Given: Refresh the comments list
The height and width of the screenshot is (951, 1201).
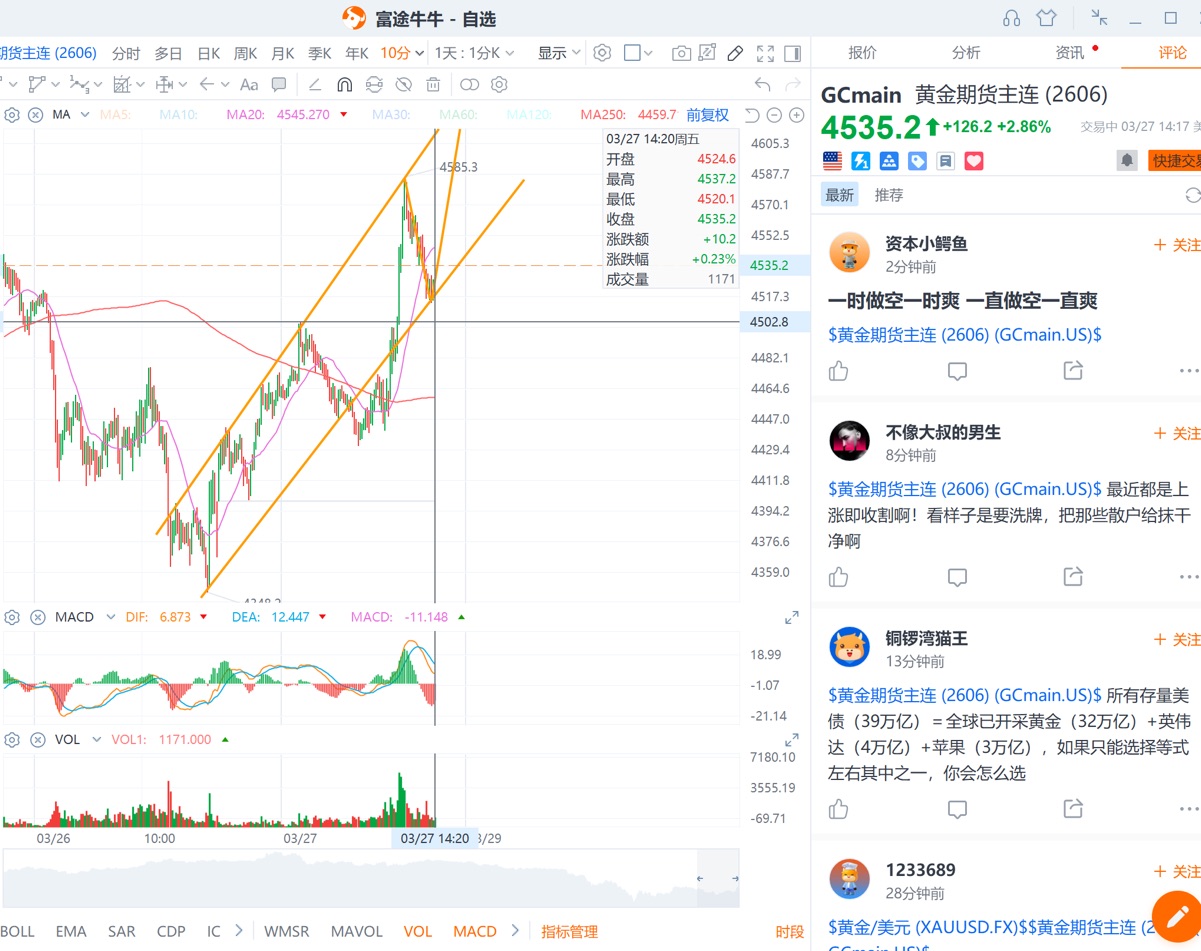Looking at the screenshot, I should [1191, 195].
